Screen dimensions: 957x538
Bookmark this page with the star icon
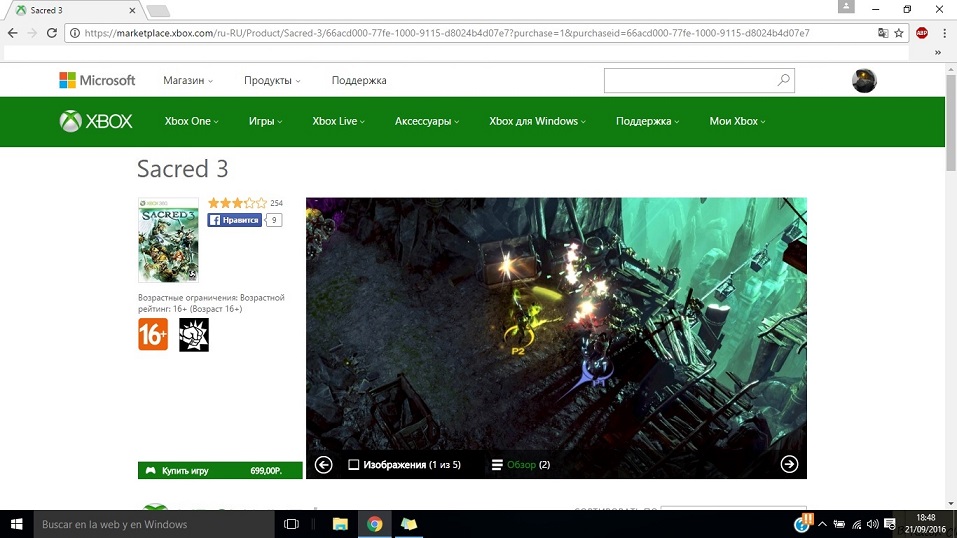[899, 33]
